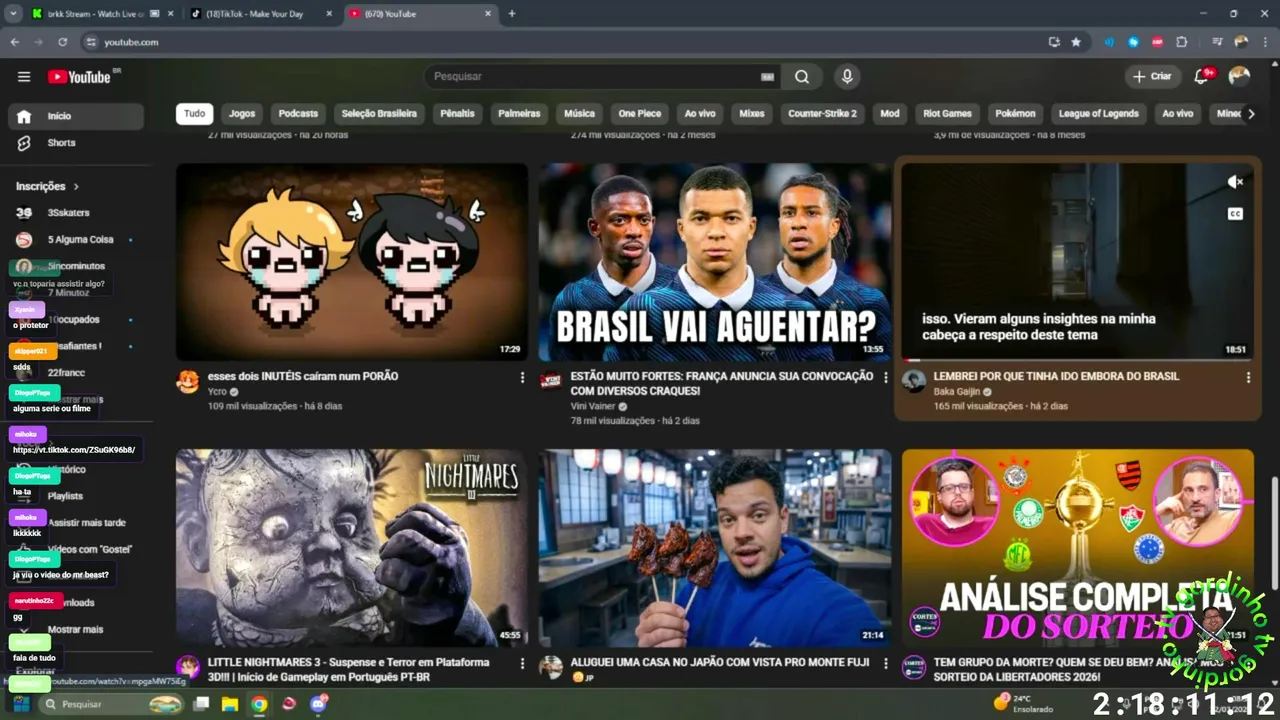1280x720 pixels.
Task: Select the One Piece chip
Action: click(640, 114)
